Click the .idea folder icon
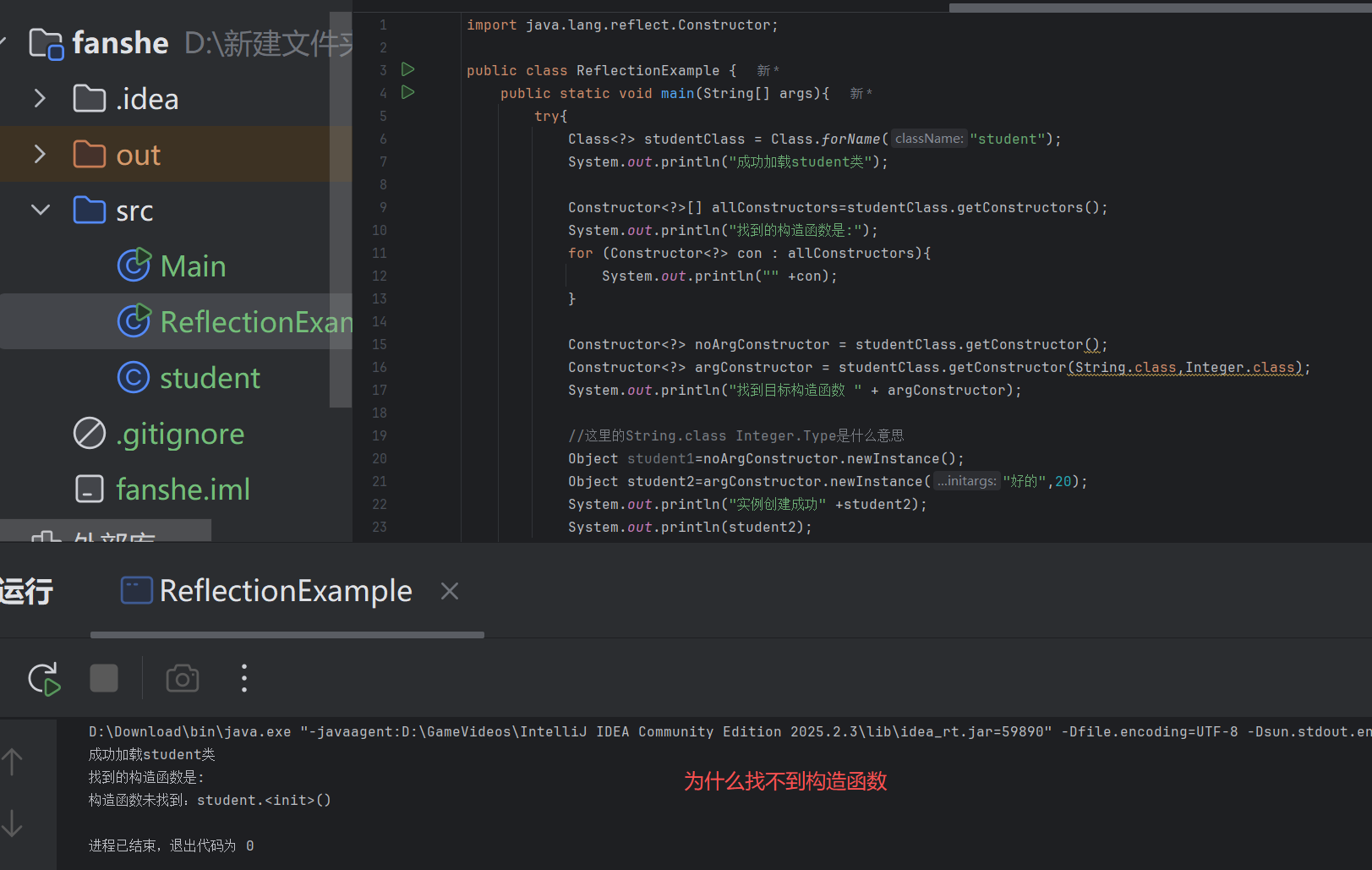Viewport: 1372px width, 870px height. pyautogui.click(x=90, y=99)
